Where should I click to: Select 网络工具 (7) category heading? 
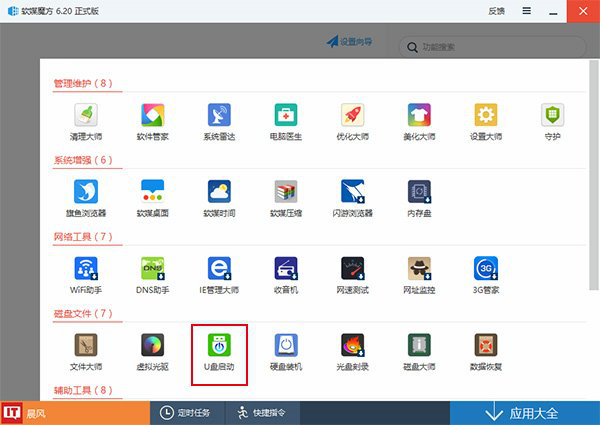point(83,236)
